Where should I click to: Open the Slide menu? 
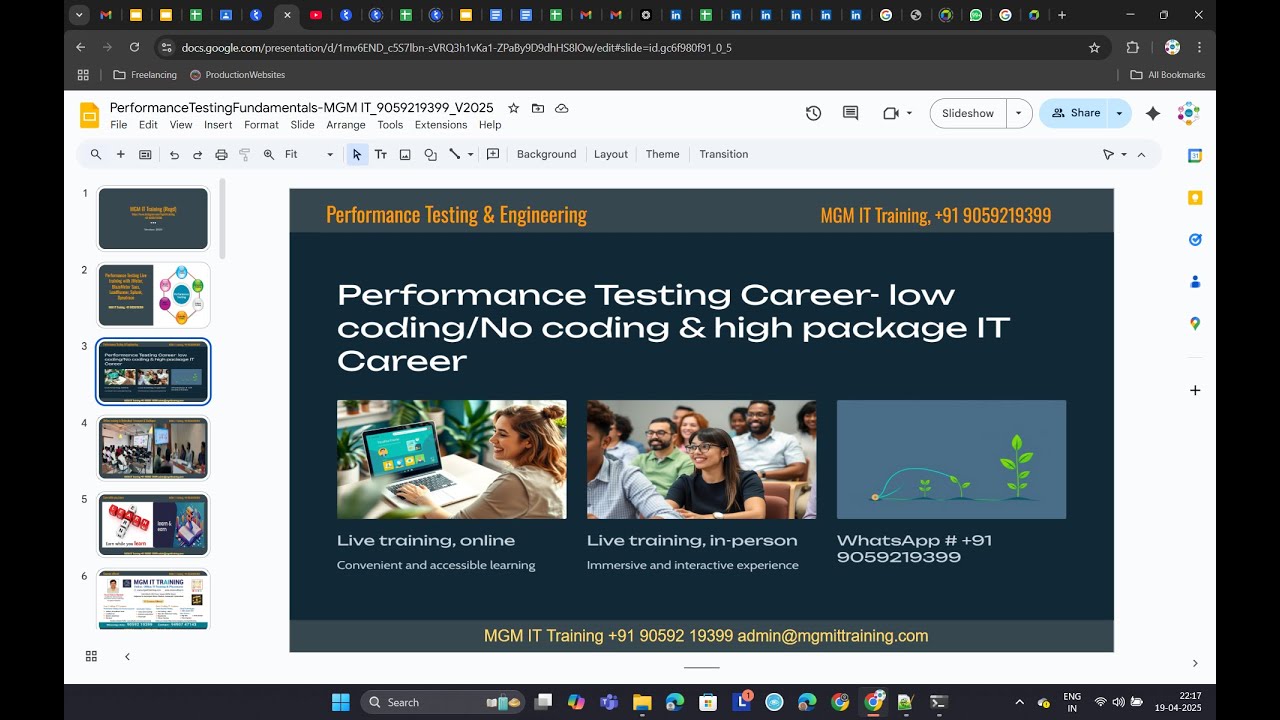tap(303, 125)
